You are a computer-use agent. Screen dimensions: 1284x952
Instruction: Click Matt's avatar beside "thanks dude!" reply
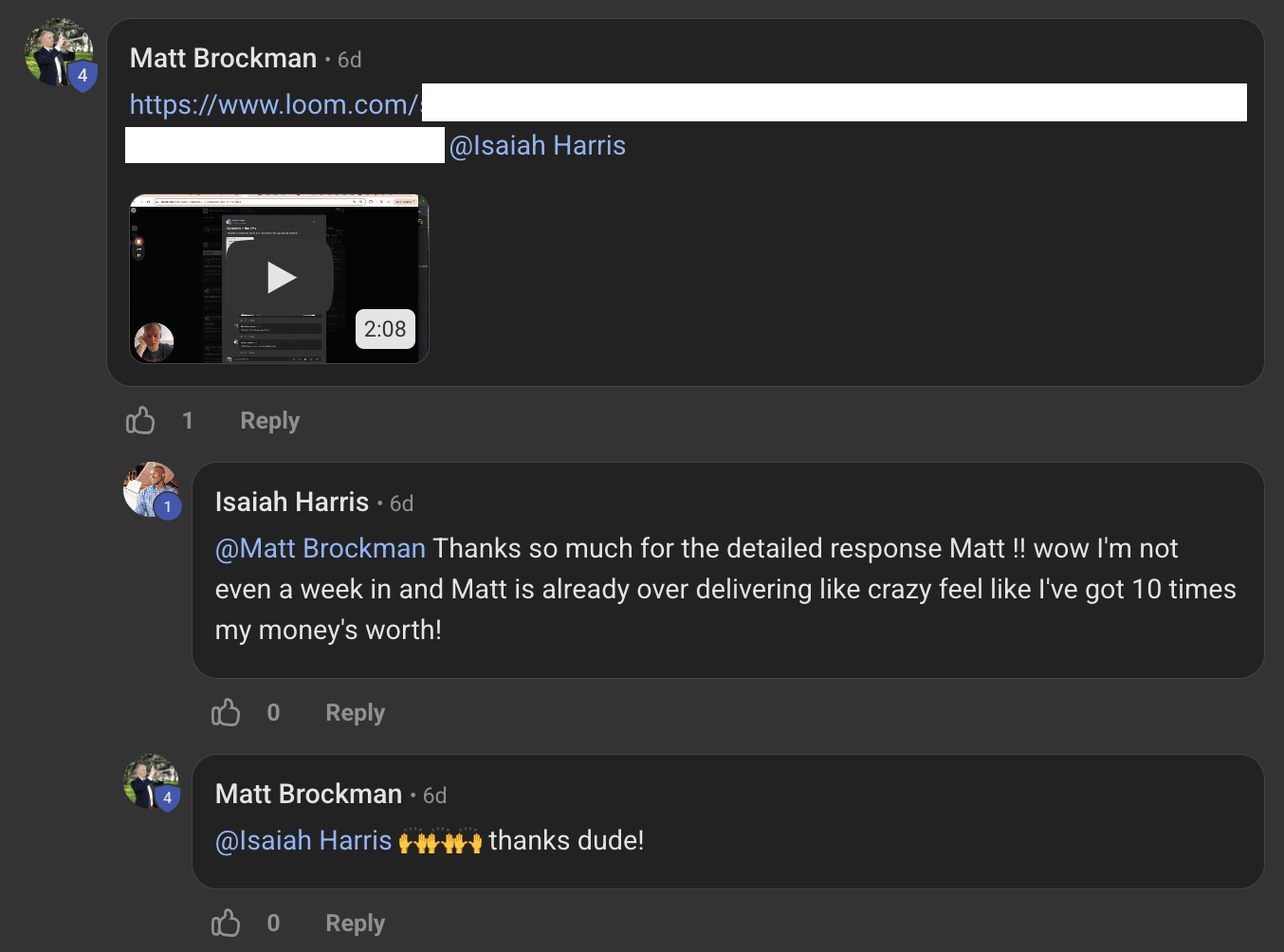pos(147,779)
